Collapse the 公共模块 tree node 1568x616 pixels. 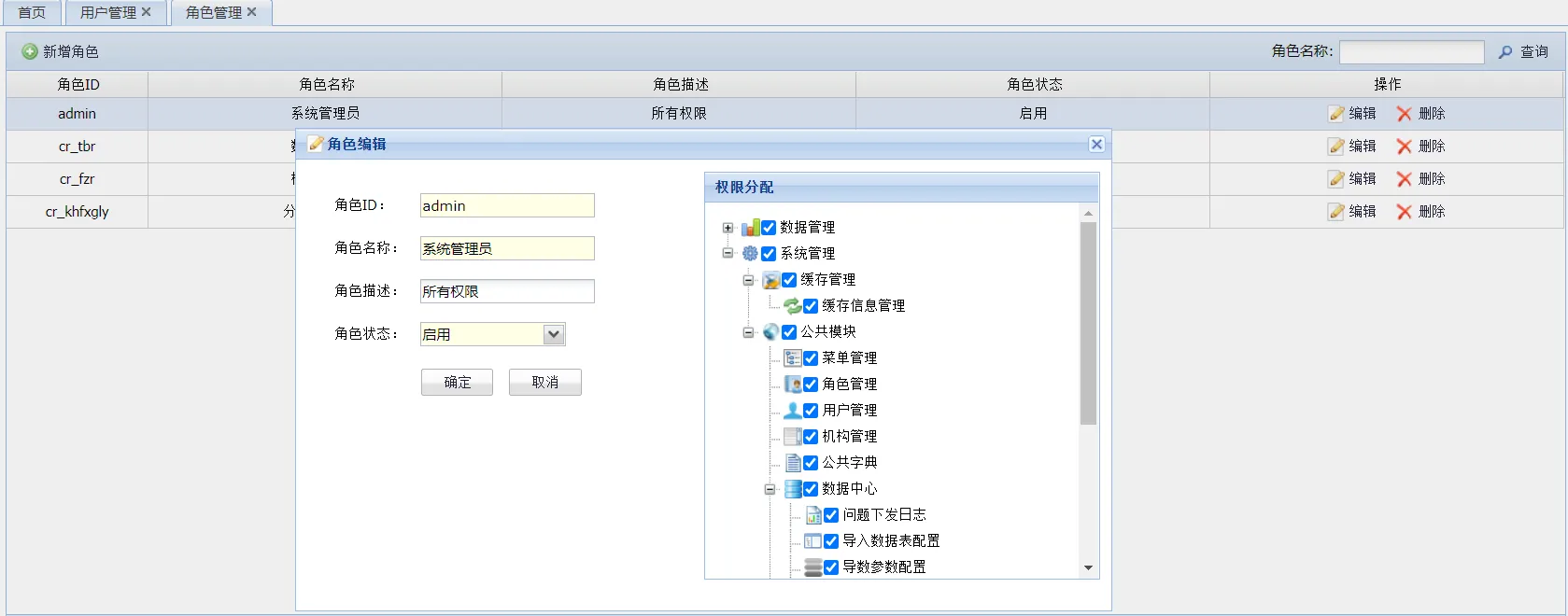[x=748, y=332]
